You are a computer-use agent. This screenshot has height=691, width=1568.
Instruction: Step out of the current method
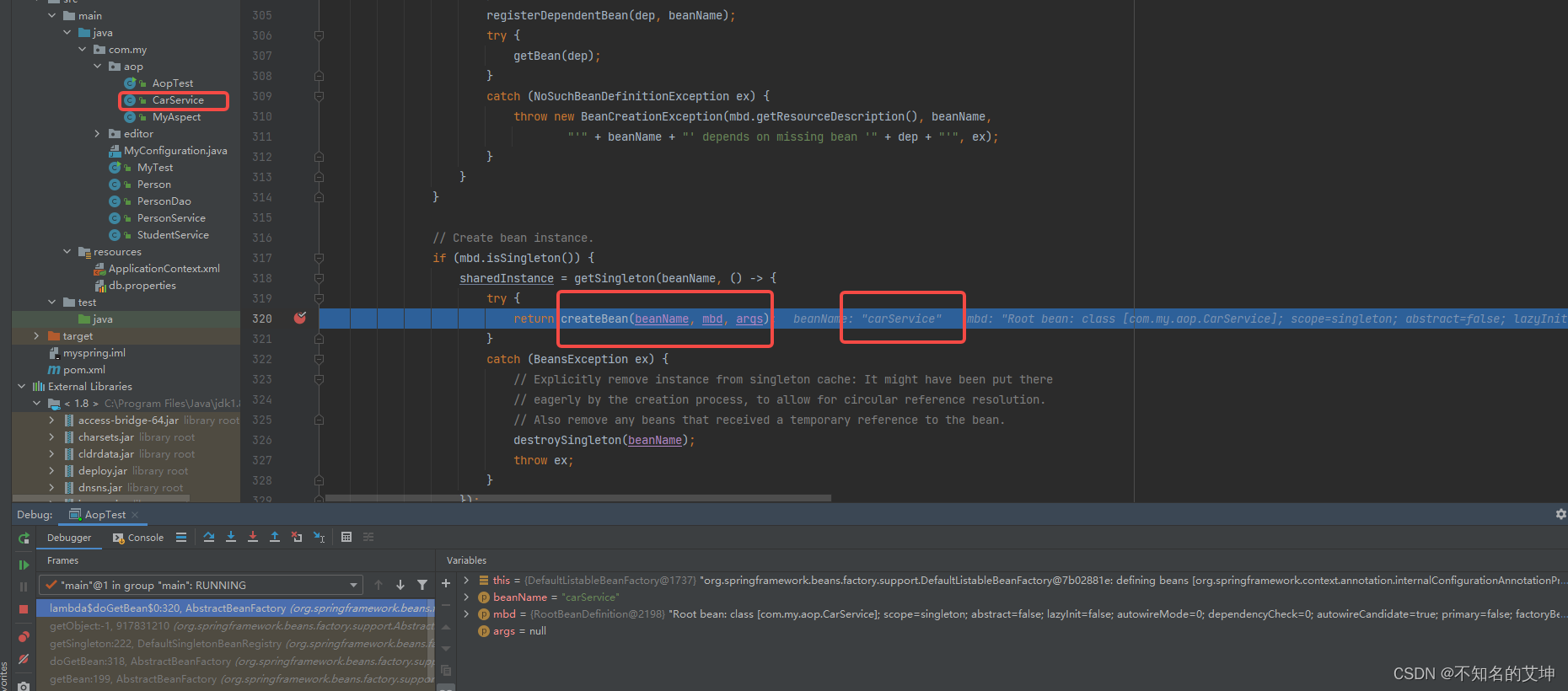pyautogui.click(x=275, y=538)
